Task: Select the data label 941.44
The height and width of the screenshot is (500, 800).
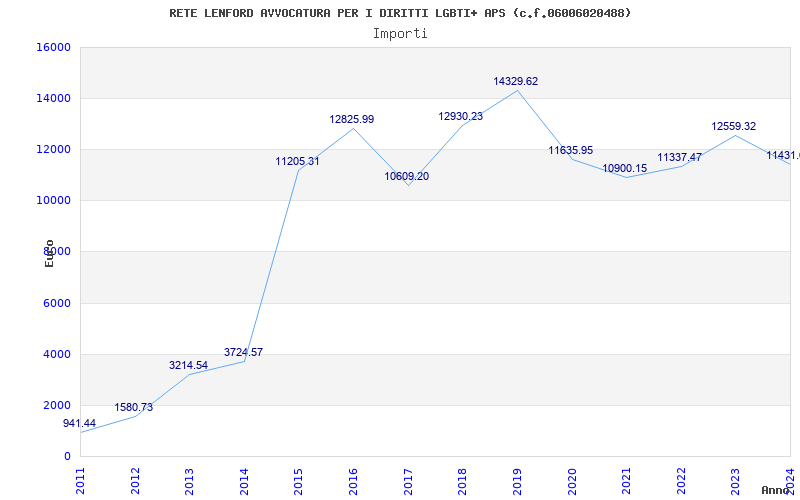Action: point(79,423)
